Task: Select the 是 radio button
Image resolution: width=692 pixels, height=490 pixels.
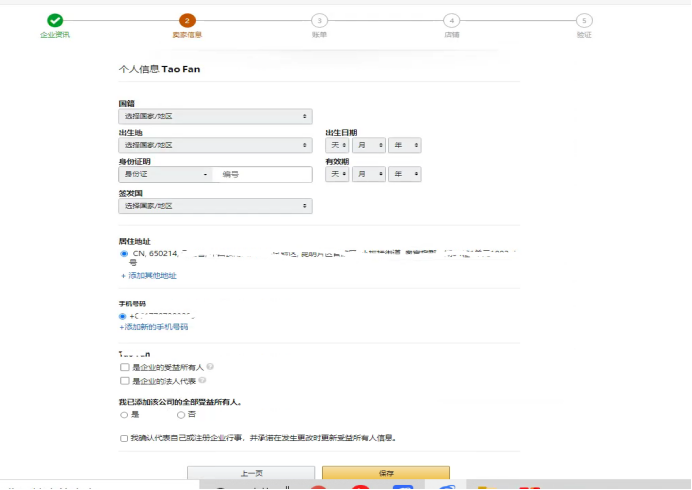Action: click(x=124, y=414)
